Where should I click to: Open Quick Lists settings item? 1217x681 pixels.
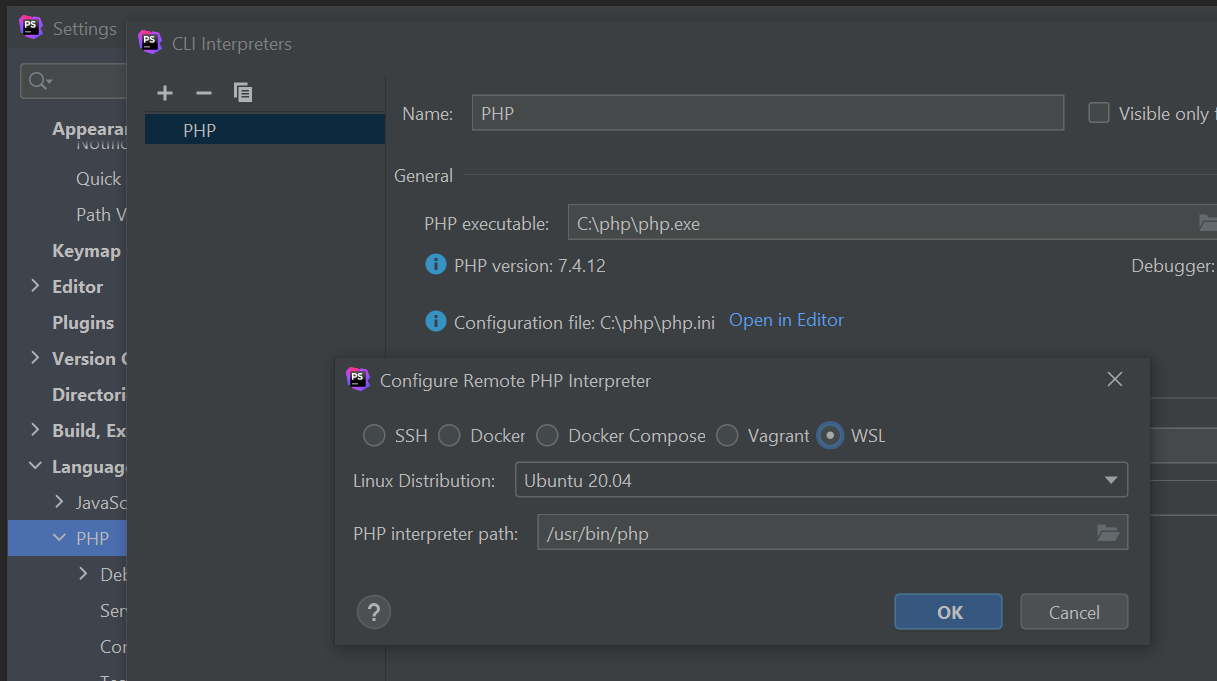coord(99,178)
